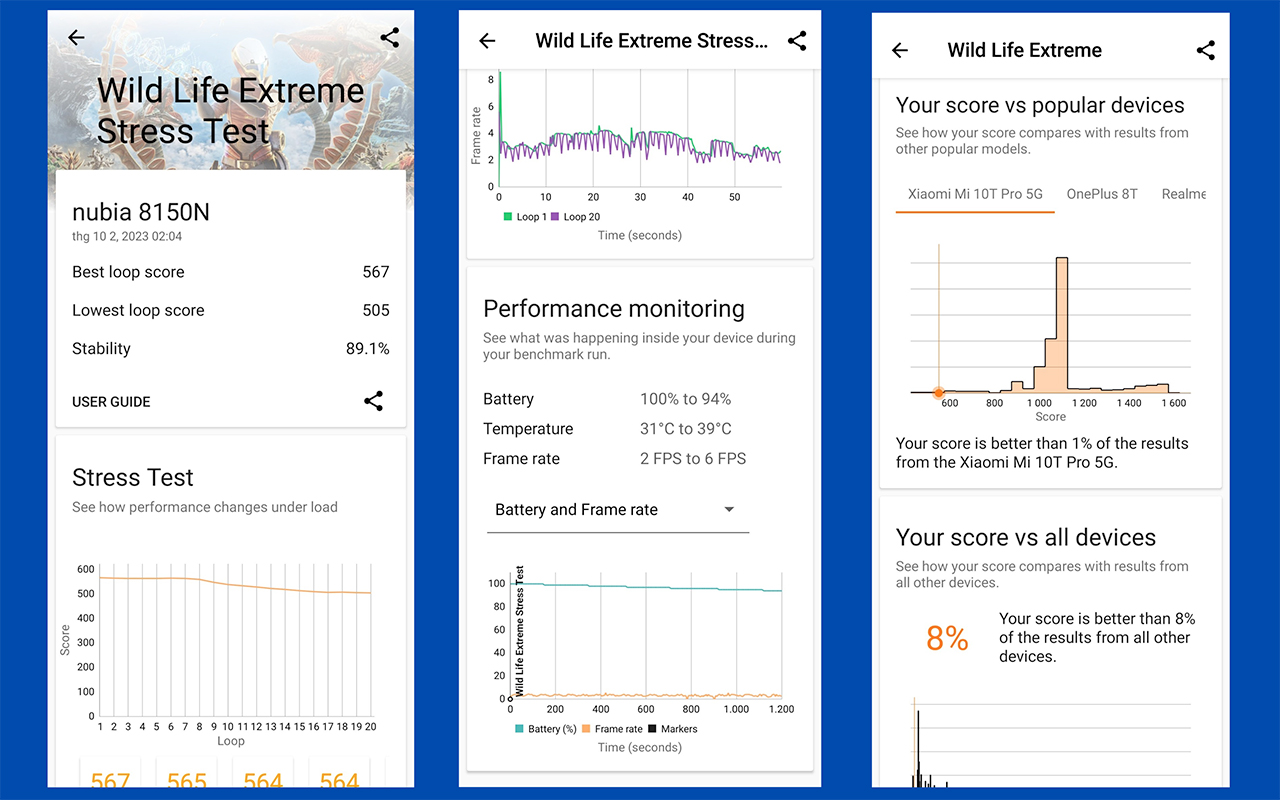The width and height of the screenshot is (1280, 800).
Task: Tap back arrow in Wild Life Extreme Stress screen
Action: point(487,41)
